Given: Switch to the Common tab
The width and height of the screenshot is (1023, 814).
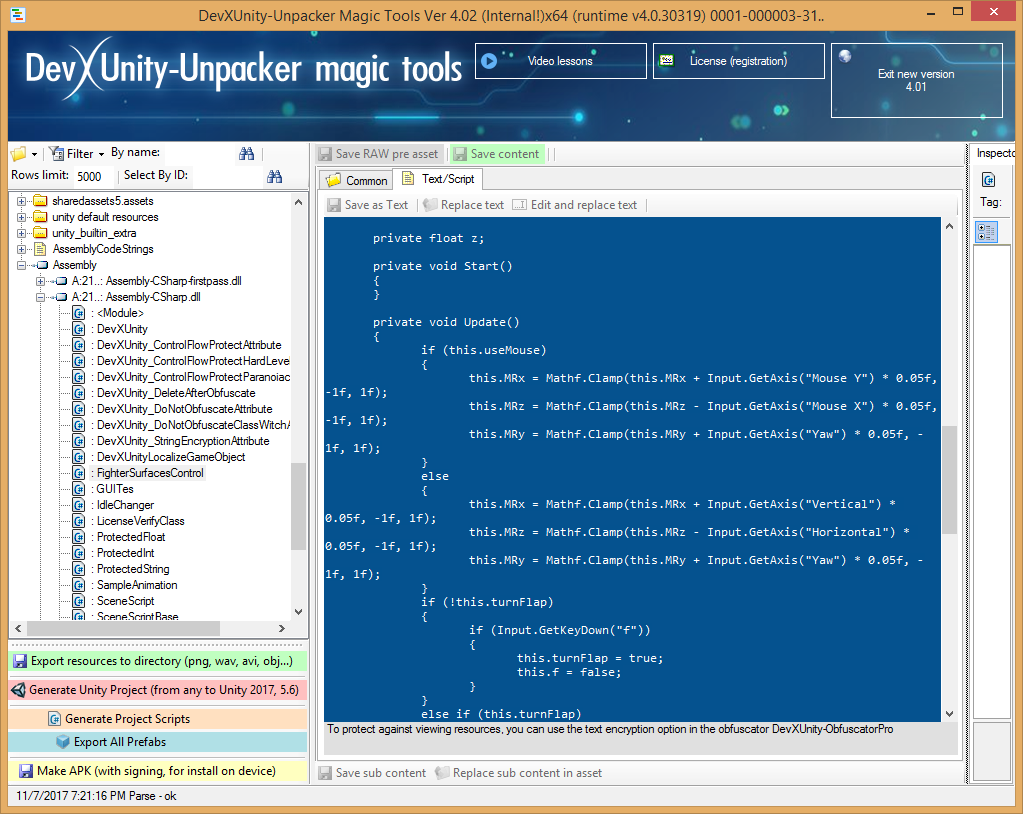Looking at the screenshot, I should (357, 181).
